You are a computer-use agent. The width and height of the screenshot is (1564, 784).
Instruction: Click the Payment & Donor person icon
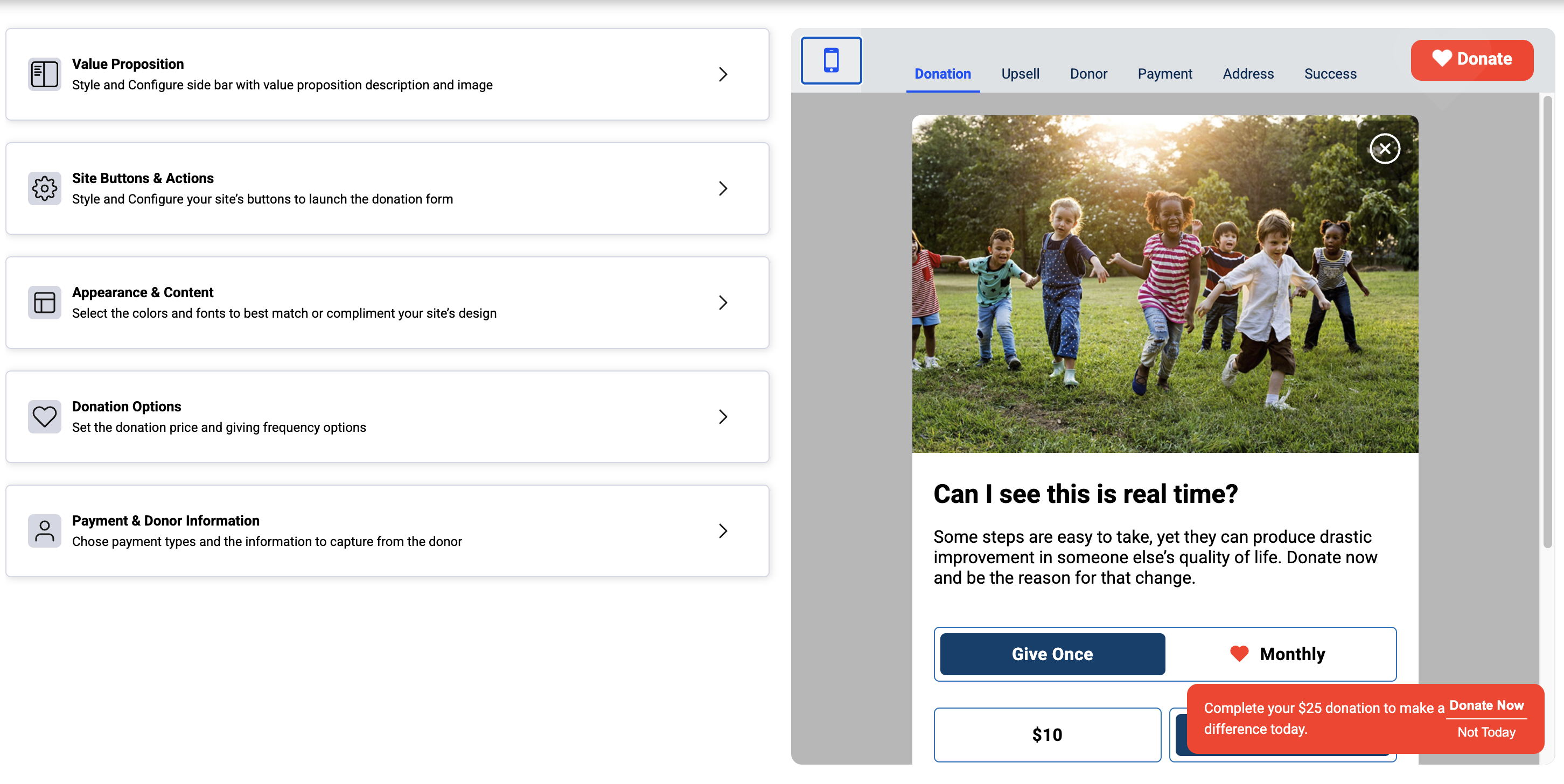coord(44,530)
